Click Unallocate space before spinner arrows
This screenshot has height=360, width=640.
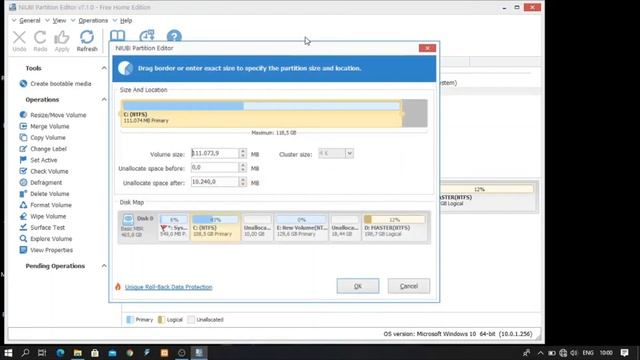[x=243, y=168]
